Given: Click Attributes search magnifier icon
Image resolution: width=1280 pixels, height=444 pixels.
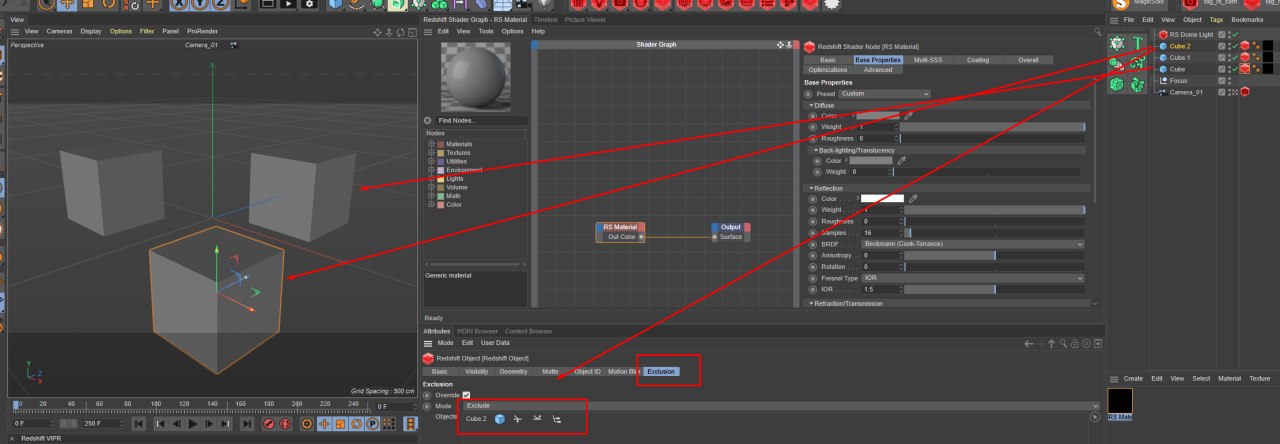Looking at the screenshot, I should pyautogui.click(x=1063, y=344).
